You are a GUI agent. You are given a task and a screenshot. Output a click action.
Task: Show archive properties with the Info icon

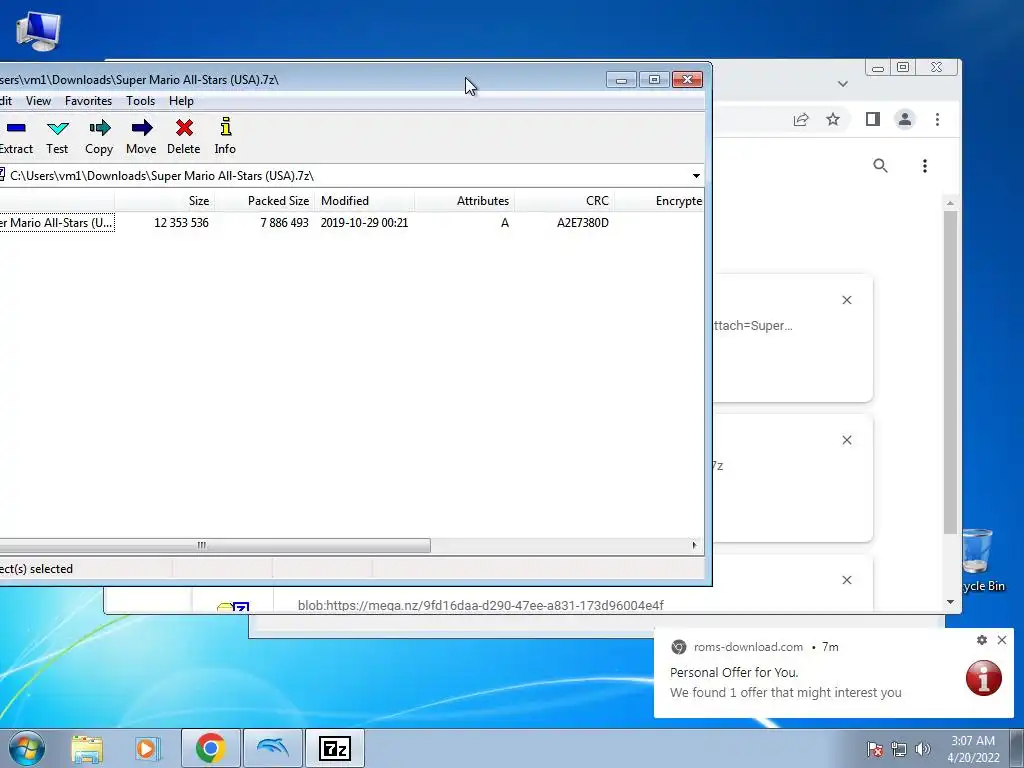pos(225,137)
